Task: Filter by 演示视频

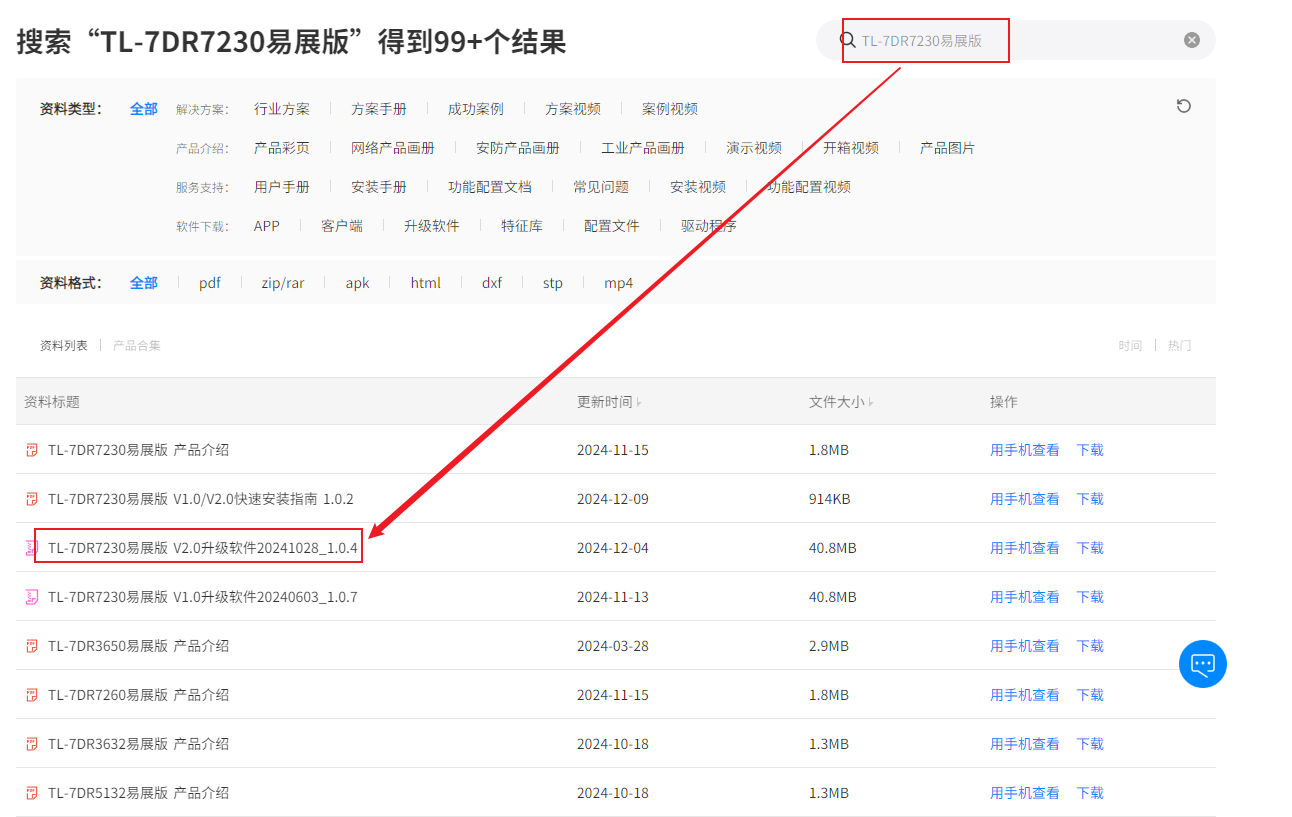Action: point(754,148)
